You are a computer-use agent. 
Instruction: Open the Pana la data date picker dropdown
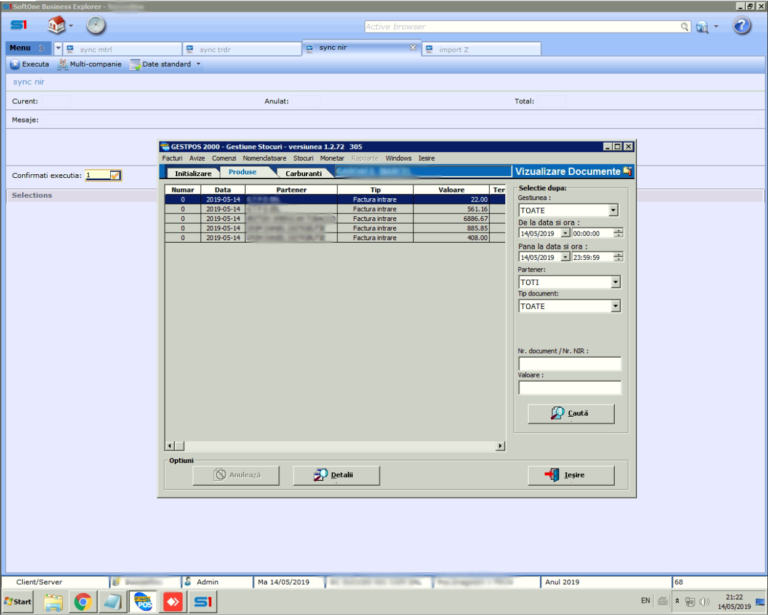pyautogui.click(x=565, y=257)
